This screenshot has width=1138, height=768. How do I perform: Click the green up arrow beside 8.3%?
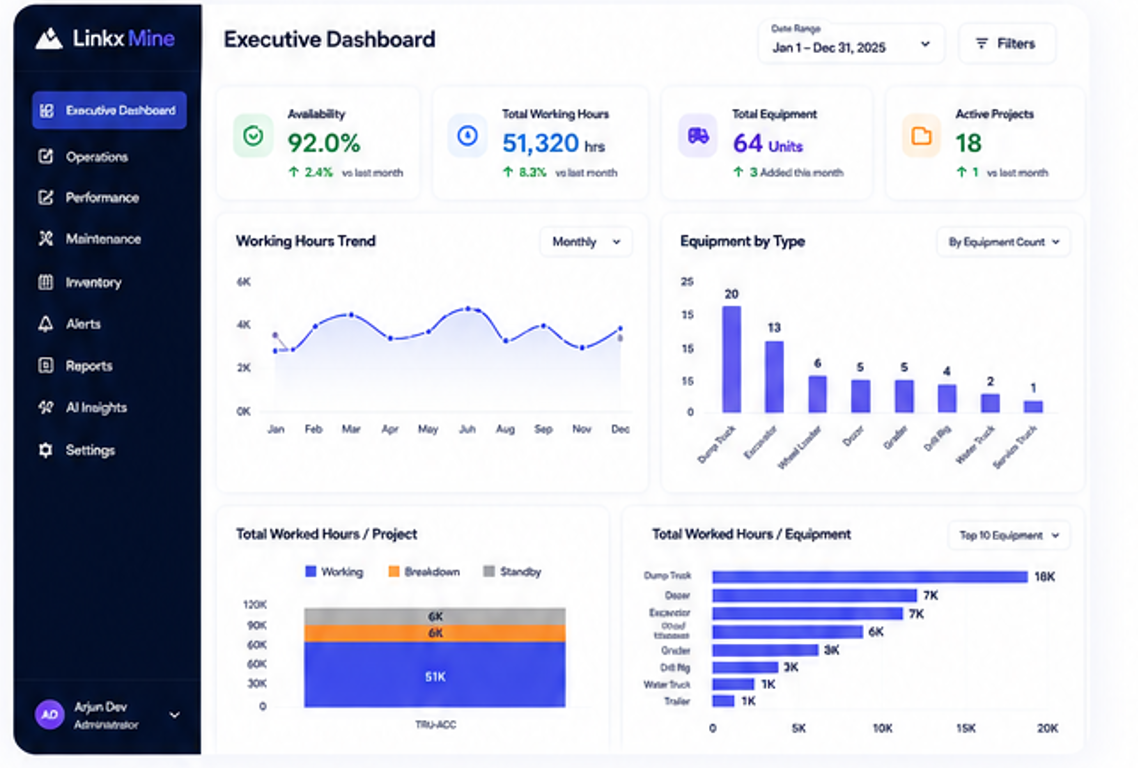click(x=508, y=172)
